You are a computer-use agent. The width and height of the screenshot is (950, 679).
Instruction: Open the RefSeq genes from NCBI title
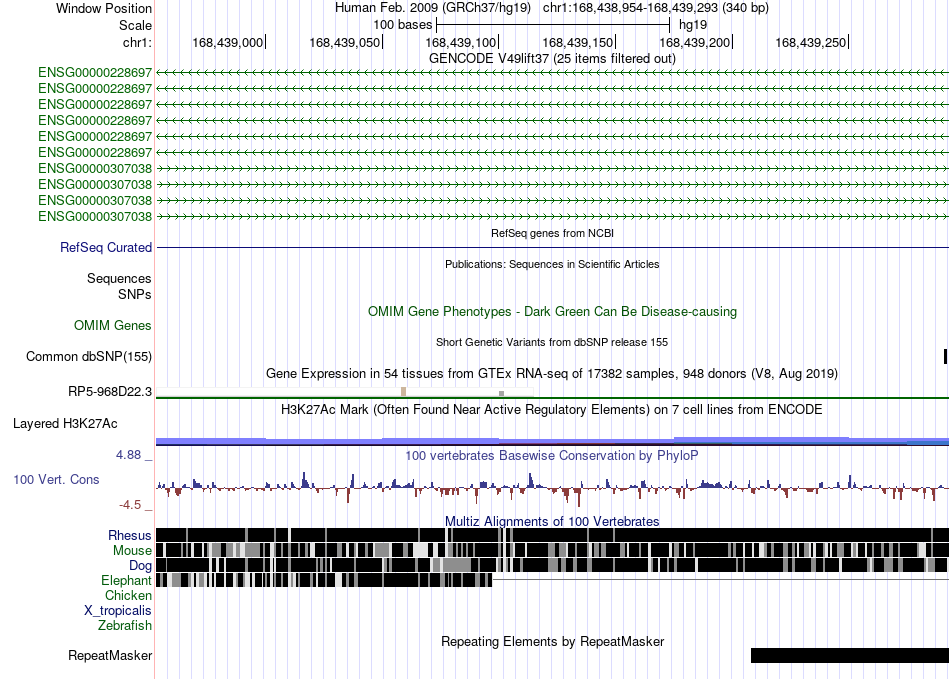pos(552,233)
